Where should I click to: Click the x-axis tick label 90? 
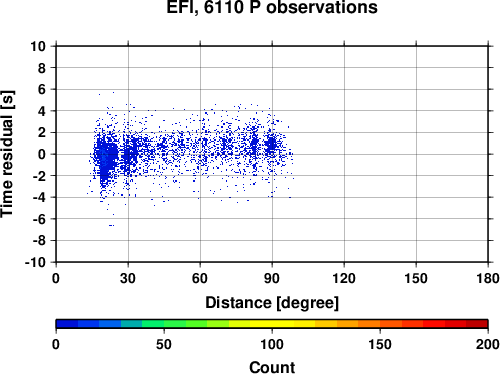click(272, 278)
